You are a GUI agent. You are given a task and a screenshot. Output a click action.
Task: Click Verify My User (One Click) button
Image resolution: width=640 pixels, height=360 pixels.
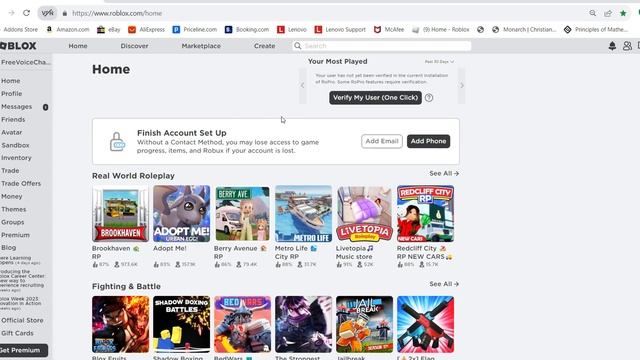point(376,98)
